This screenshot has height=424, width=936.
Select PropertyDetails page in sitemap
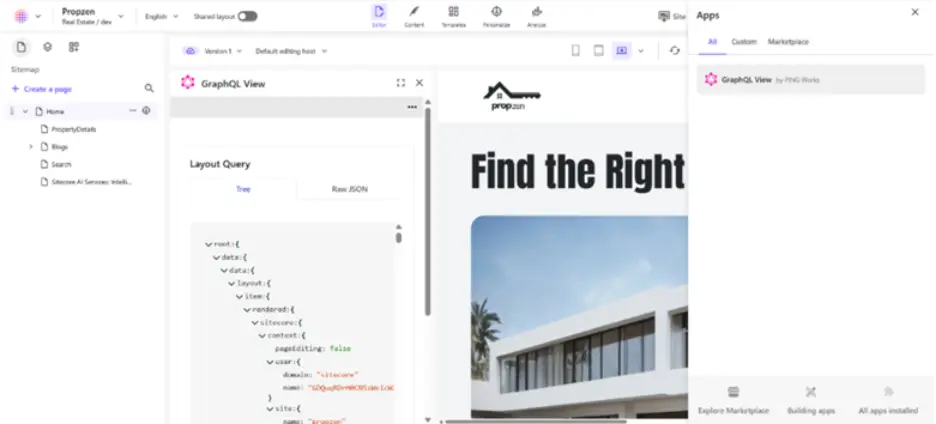pyautogui.click(x=73, y=129)
